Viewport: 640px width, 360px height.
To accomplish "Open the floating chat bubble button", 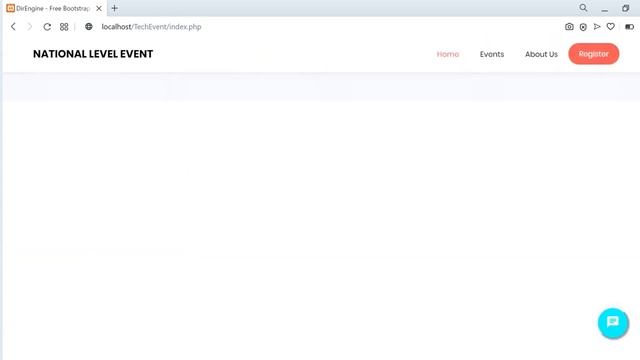I will point(613,323).
